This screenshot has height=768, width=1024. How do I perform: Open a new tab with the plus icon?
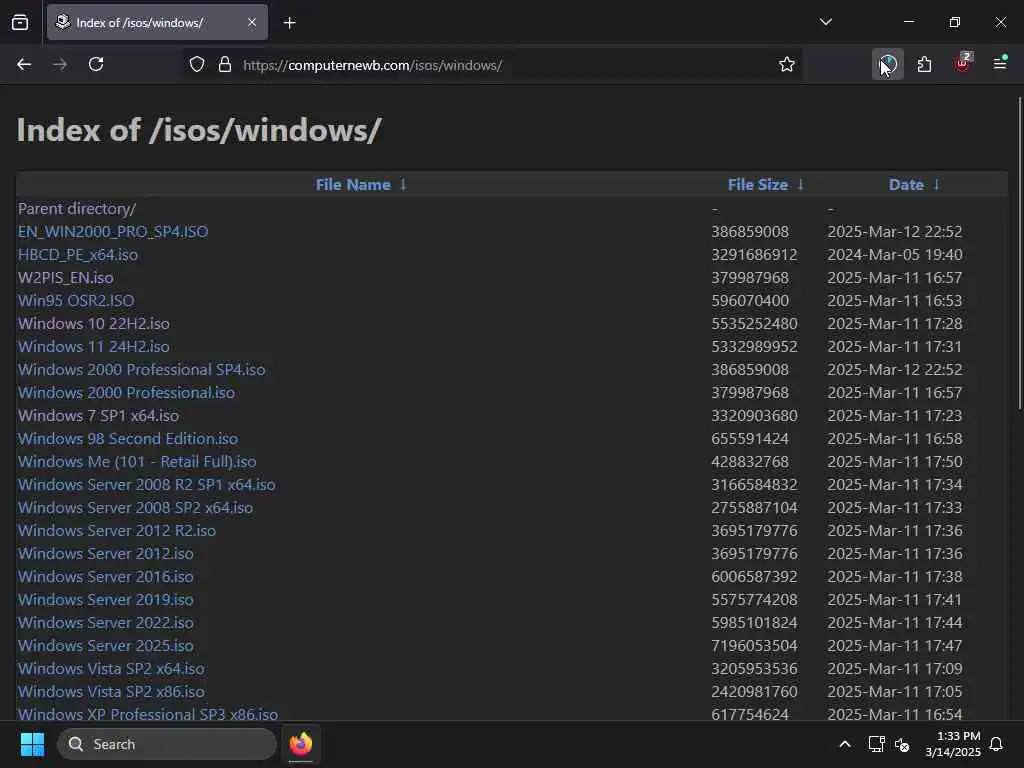[x=290, y=23]
